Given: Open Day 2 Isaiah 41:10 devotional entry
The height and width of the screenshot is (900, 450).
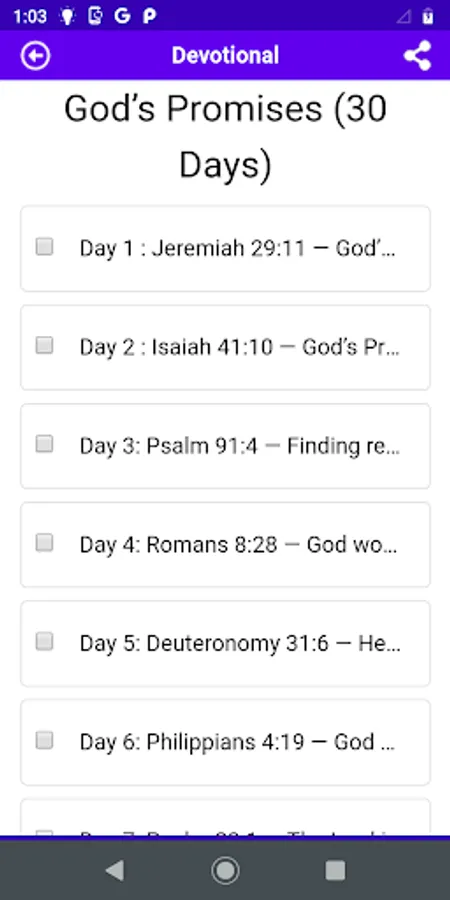Looking at the screenshot, I should pos(225,347).
